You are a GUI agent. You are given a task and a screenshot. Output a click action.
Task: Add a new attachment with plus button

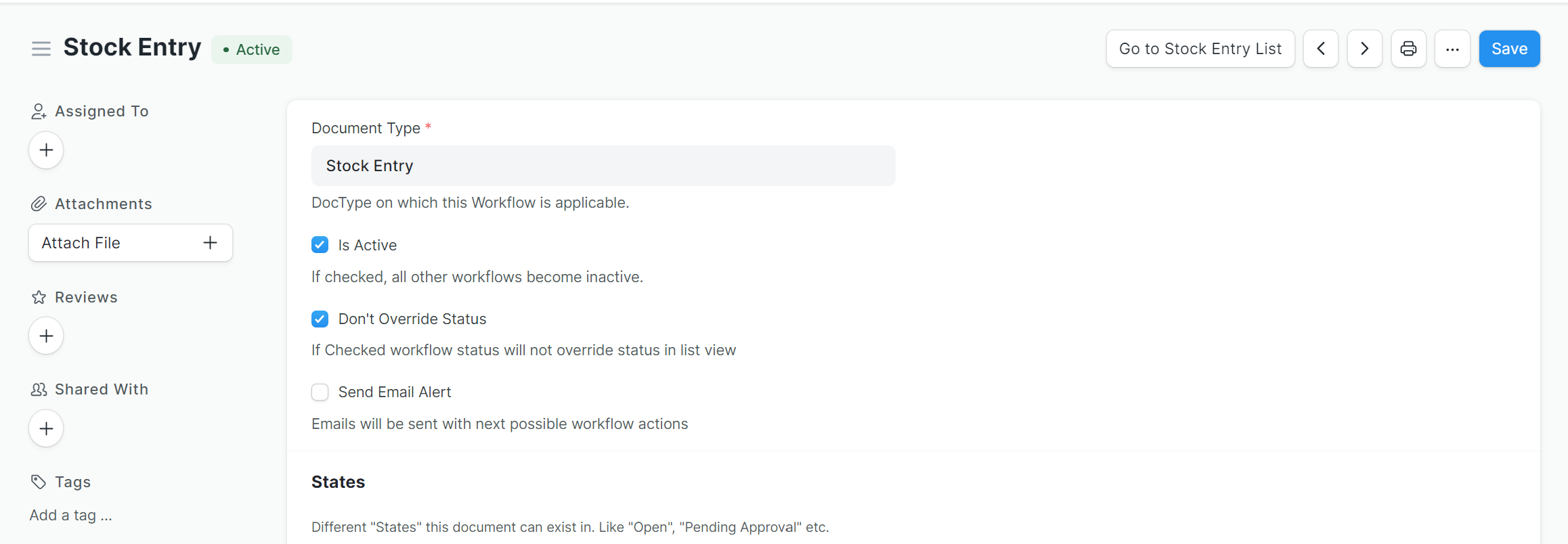pyautogui.click(x=209, y=242)
